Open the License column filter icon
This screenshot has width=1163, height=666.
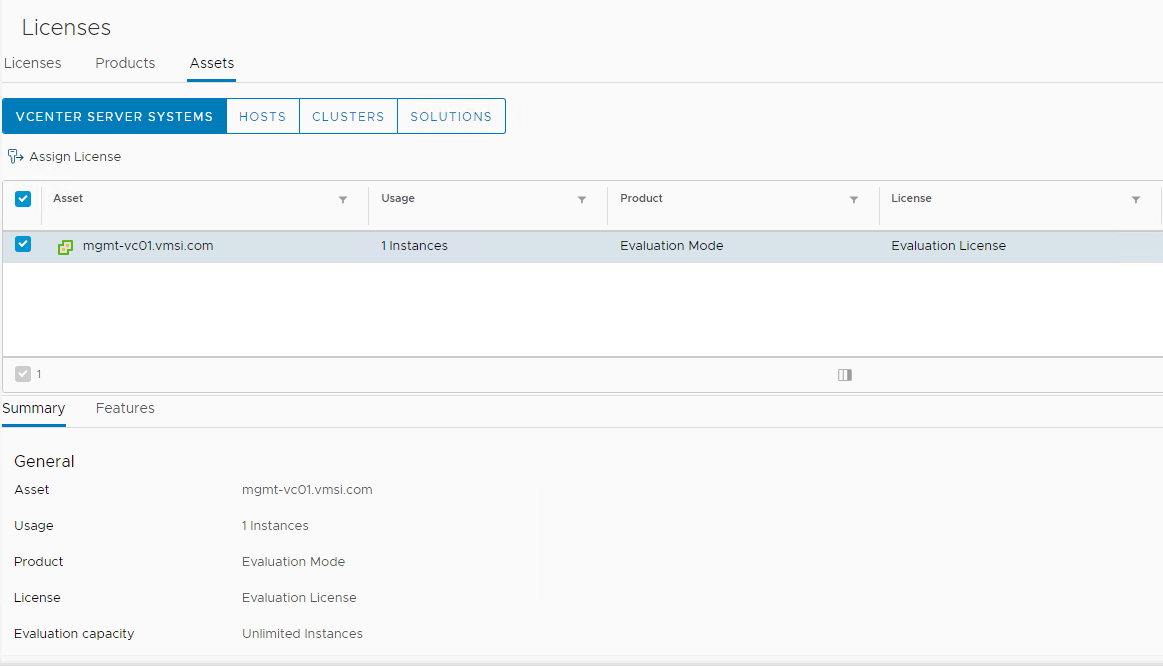(1136, 200)
